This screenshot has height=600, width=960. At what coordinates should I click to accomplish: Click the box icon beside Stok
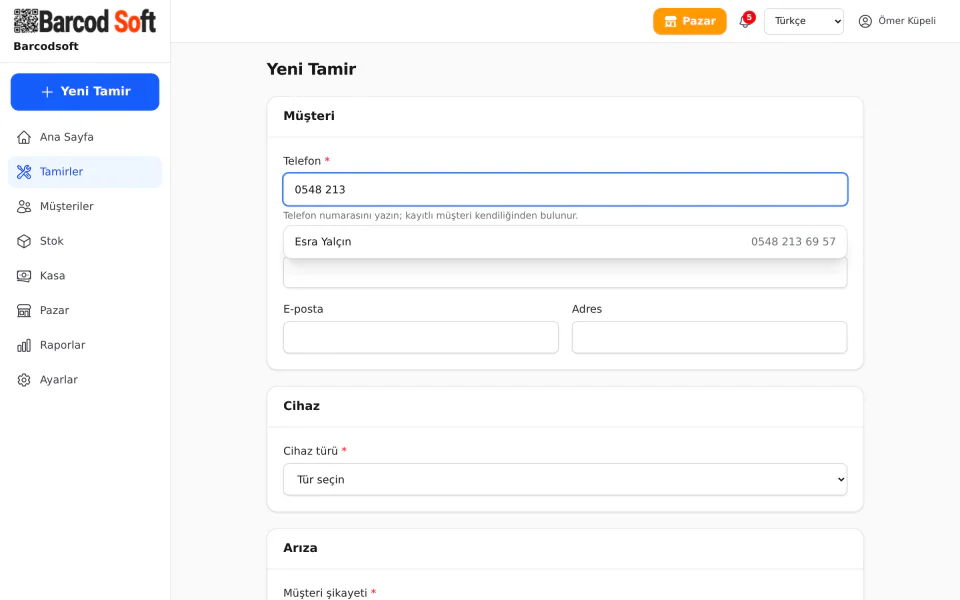pos(24,241)
